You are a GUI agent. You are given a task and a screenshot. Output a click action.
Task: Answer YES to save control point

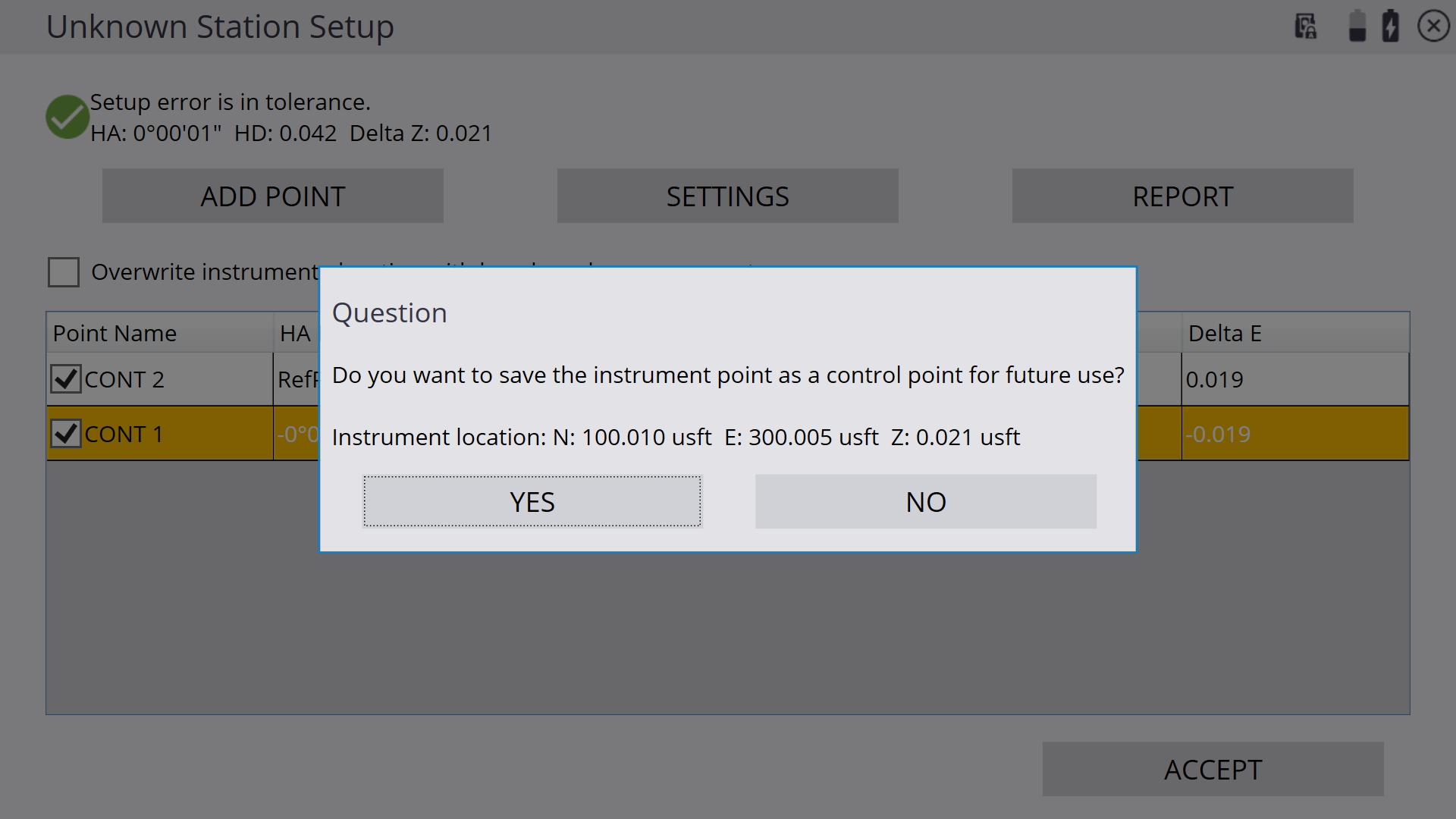(532, 501)
